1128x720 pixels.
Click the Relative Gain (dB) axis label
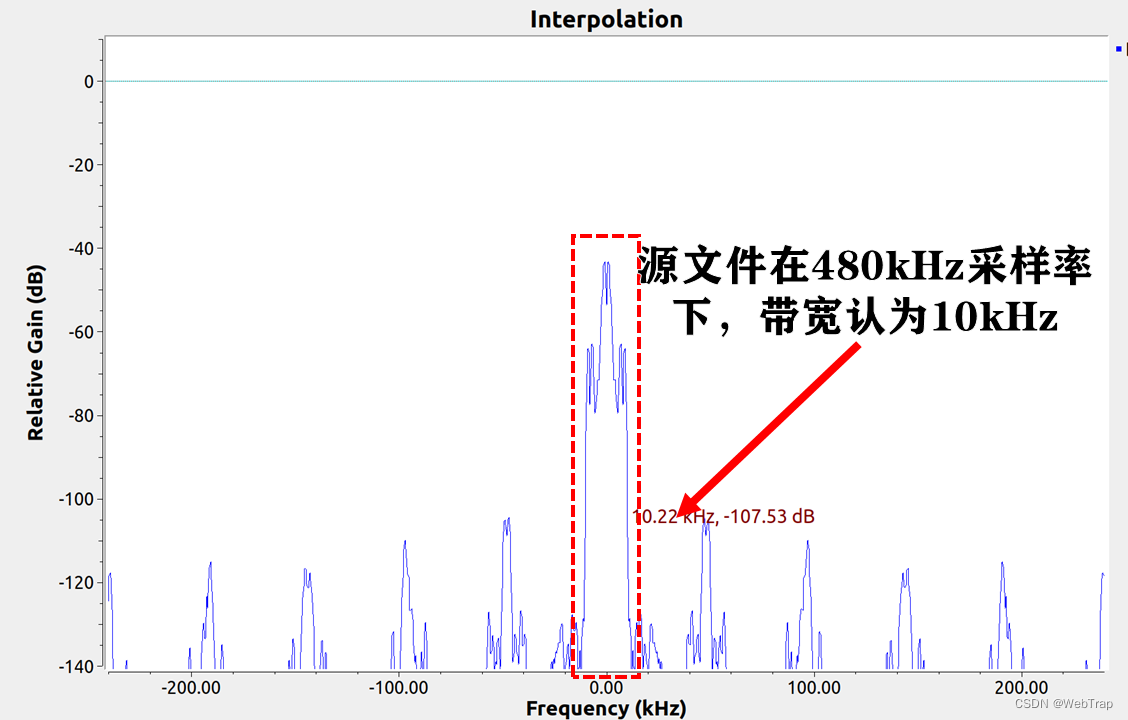coord(35,352)
